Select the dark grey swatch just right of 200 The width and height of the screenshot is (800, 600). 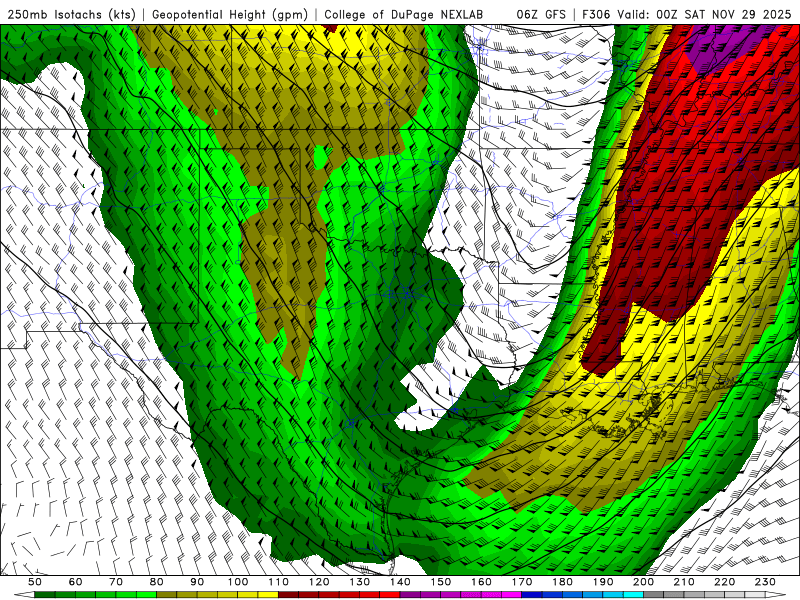(654, 595)
